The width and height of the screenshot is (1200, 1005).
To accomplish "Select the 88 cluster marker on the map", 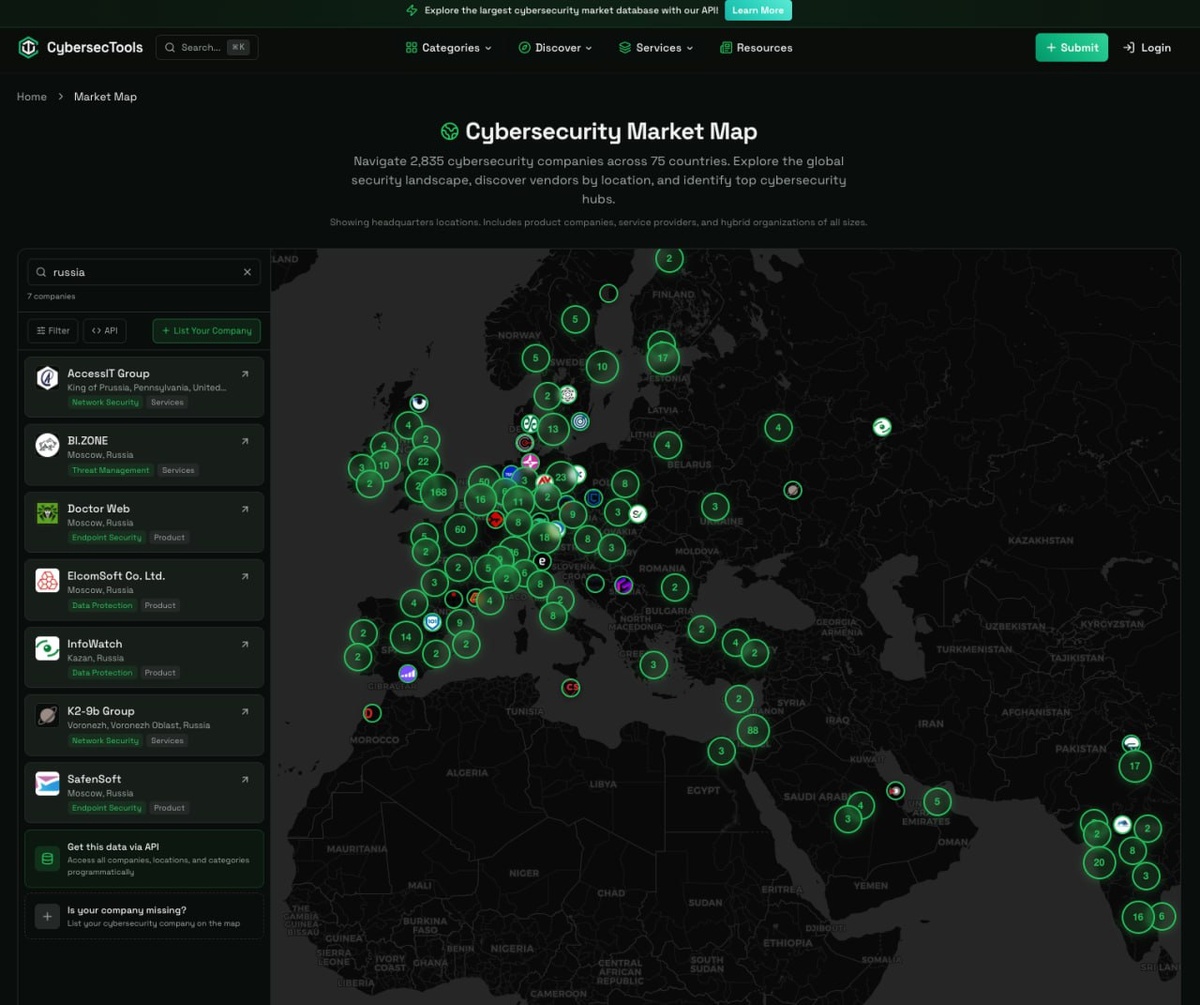I will point(752,731).
